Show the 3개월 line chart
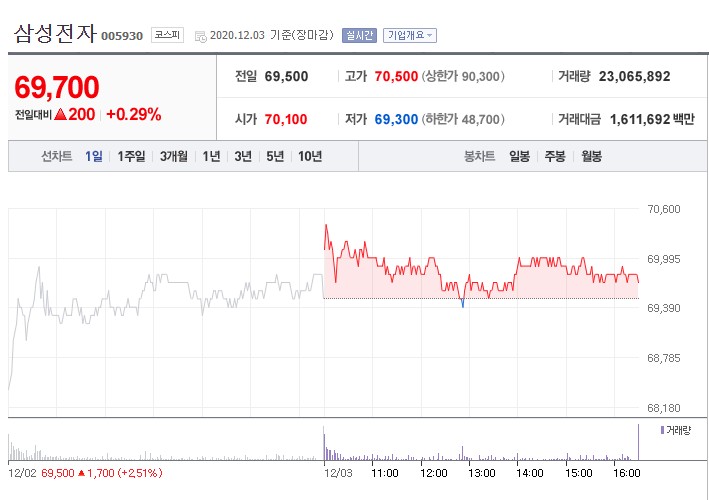709x500 pixels. point(174,156)
